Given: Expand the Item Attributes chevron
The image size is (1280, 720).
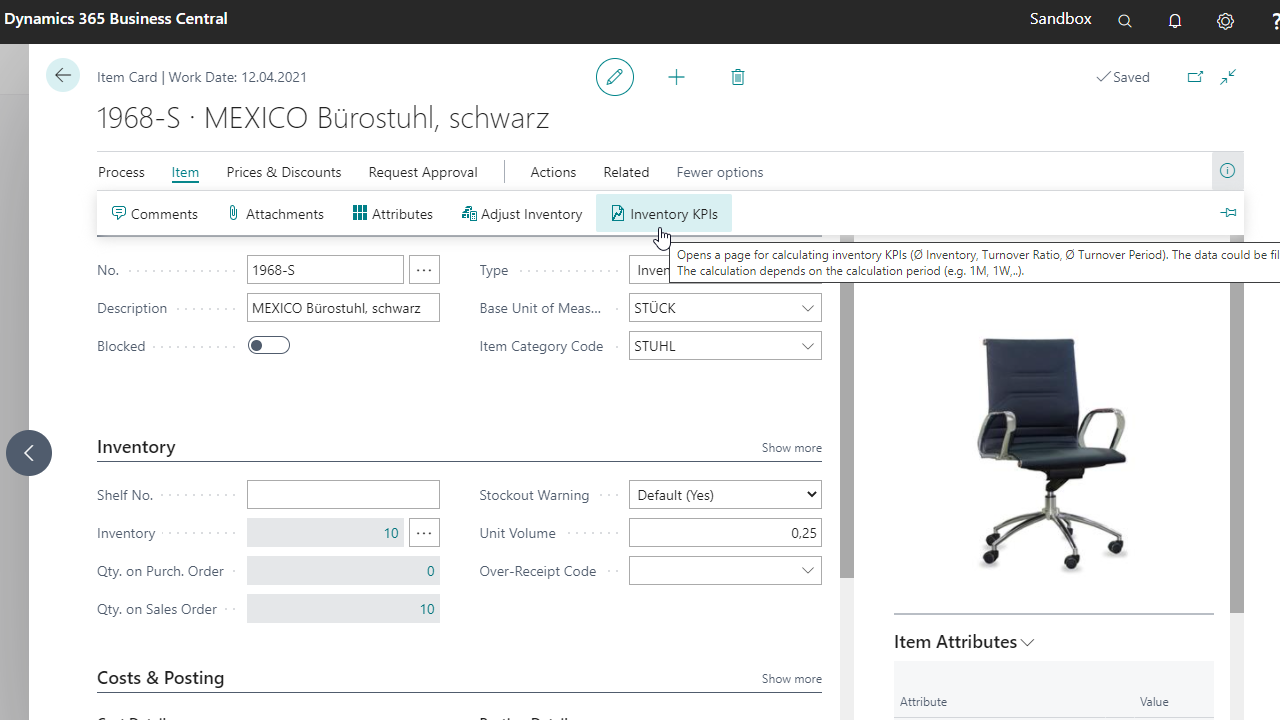Looking at the screenshot, I should [1027, 643].
